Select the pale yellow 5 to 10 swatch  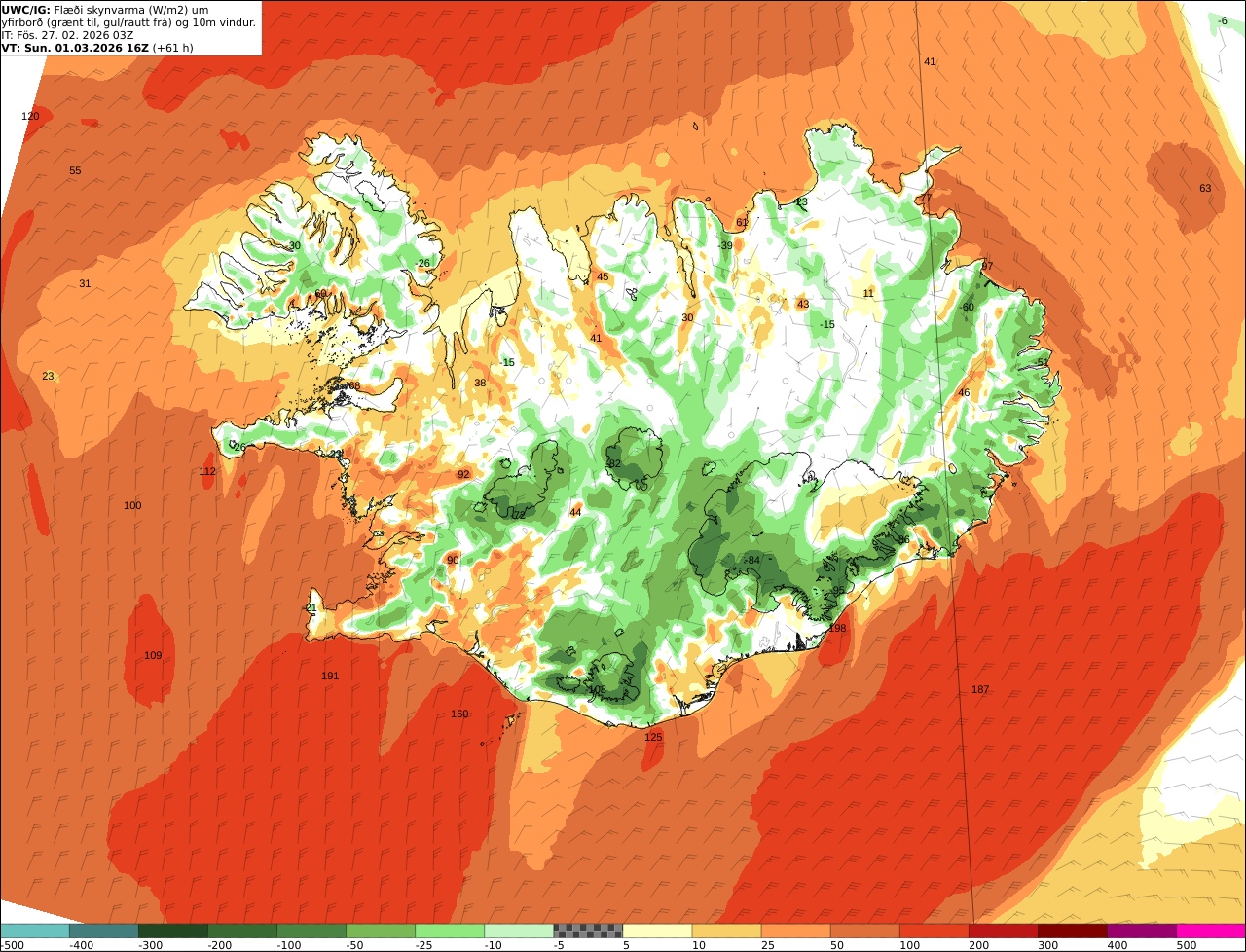[657, 931]
